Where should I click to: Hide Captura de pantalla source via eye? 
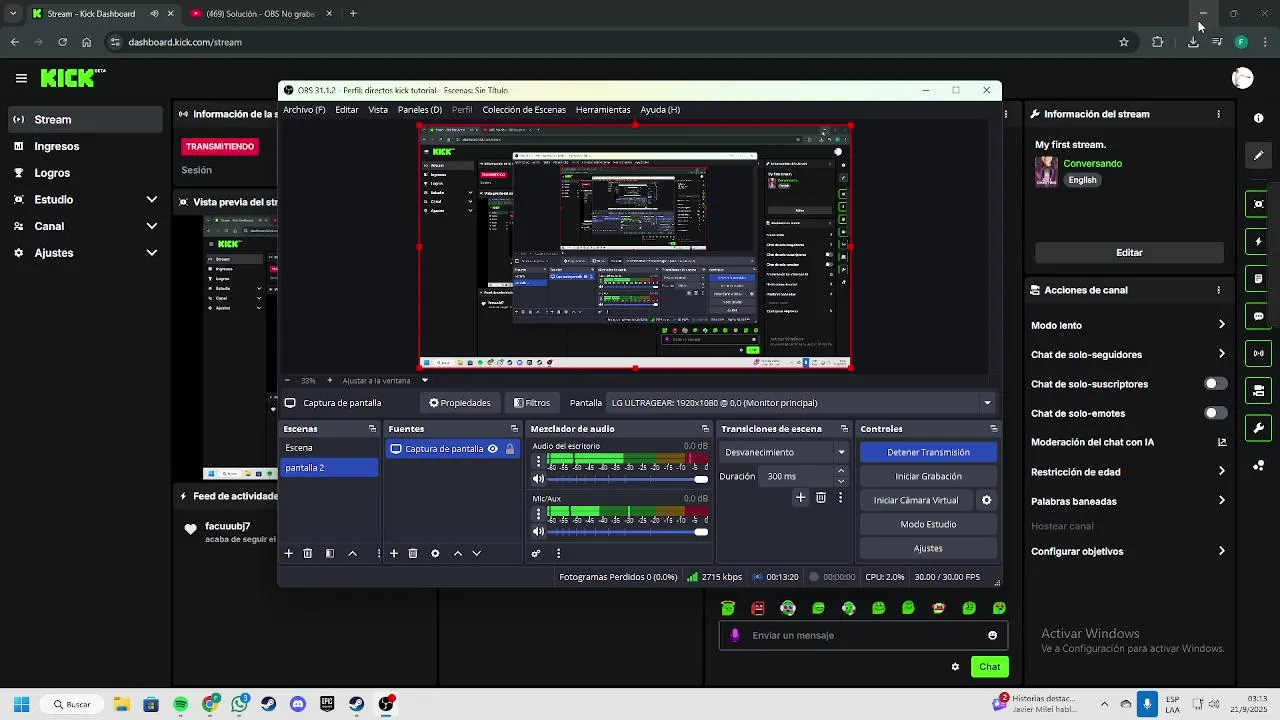(492, 449)
